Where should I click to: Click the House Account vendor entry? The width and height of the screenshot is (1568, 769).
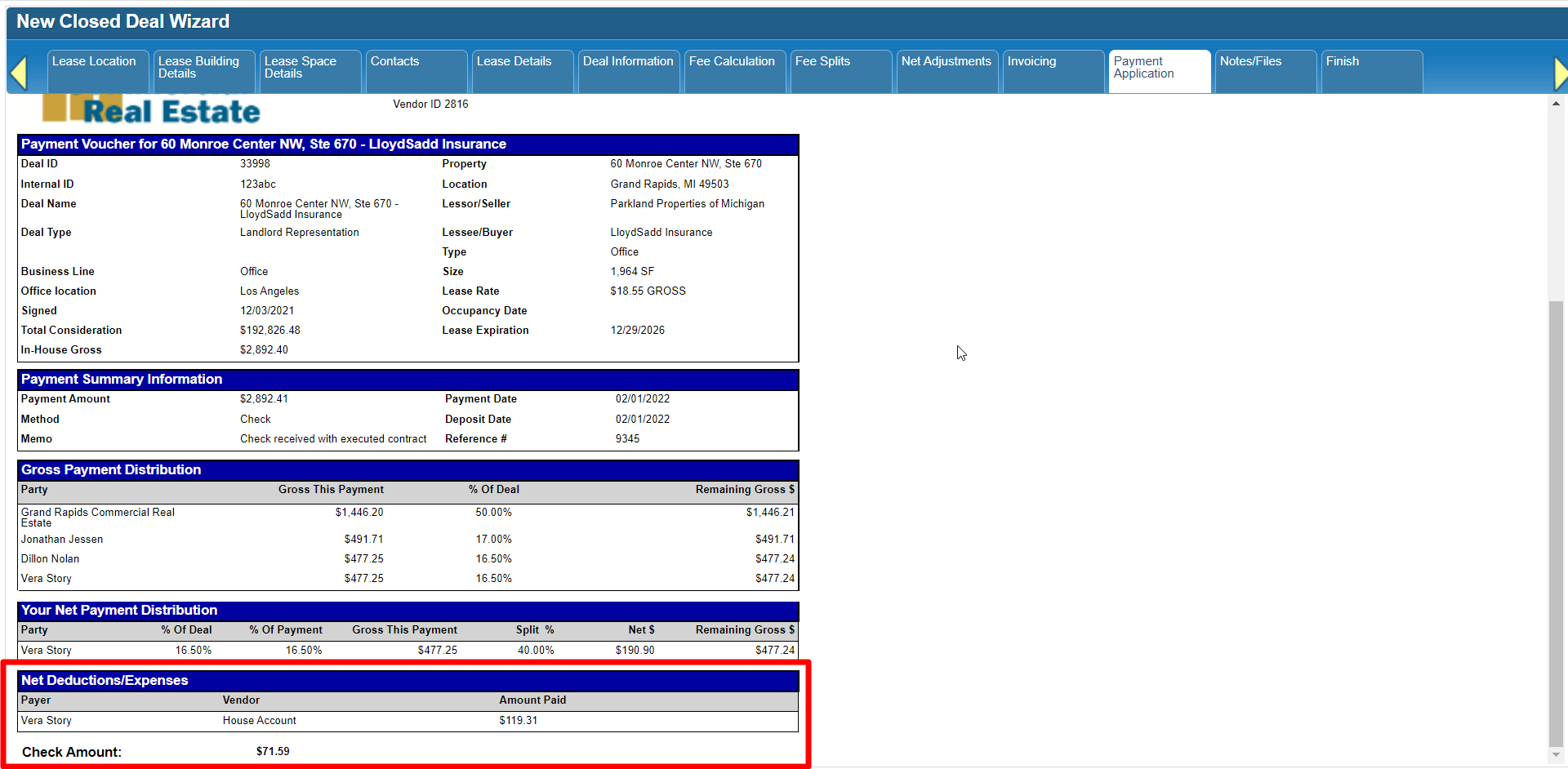click(x=260, y=721)
